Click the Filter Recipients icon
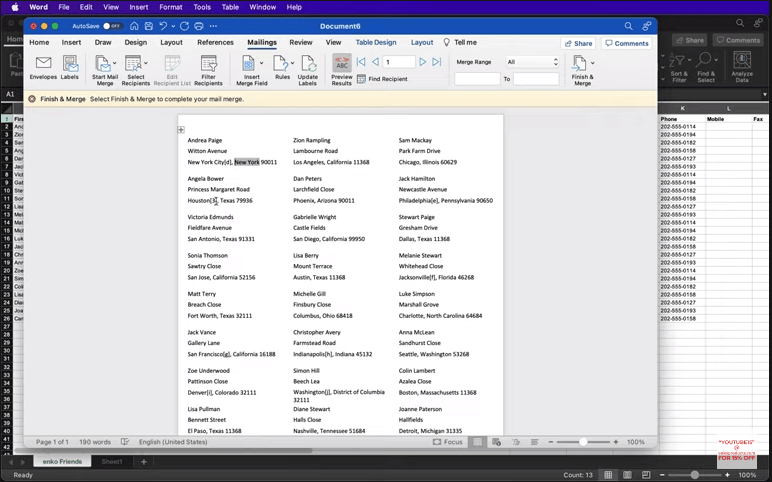Viewport: 772px width, 482px height. pos(208,64)
